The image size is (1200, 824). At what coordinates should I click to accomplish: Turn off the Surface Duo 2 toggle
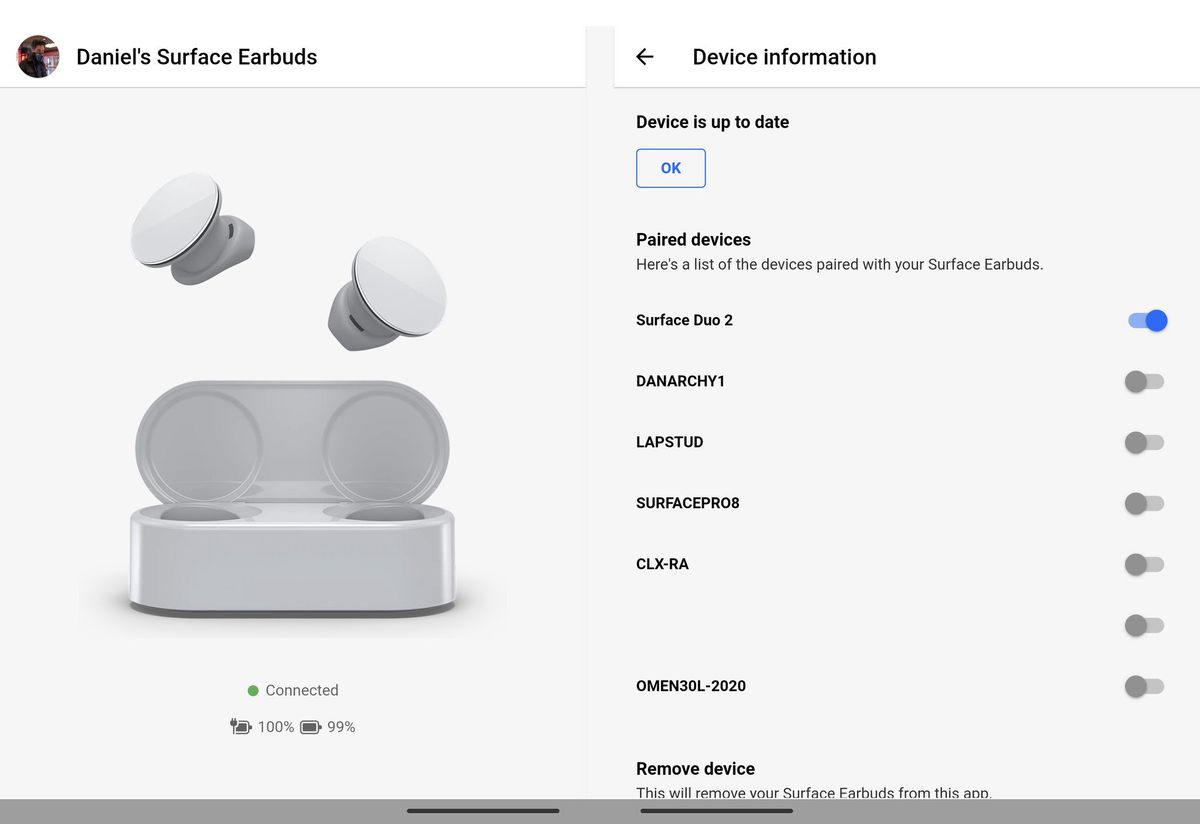click(1147, 320)
